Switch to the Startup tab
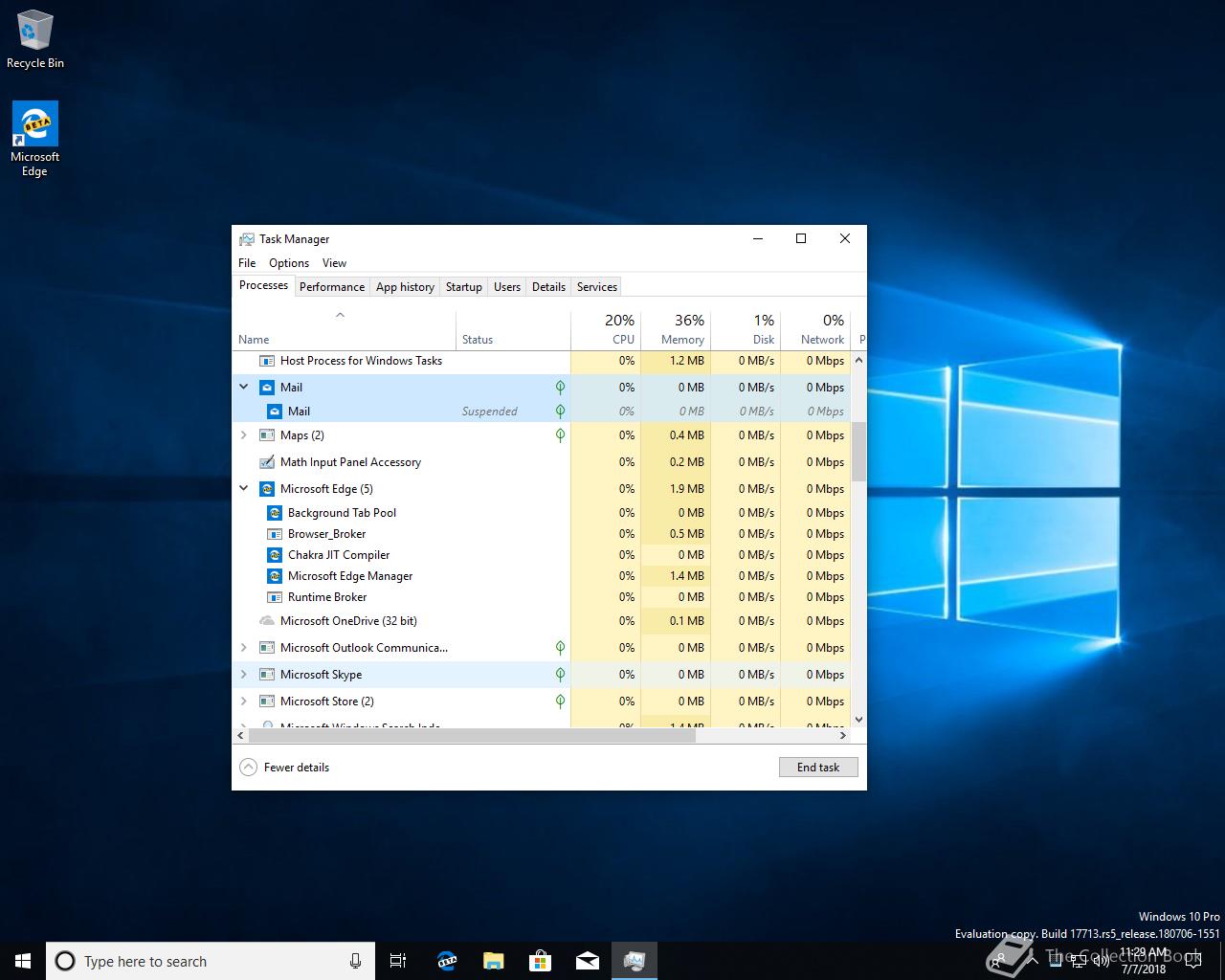The width and height of the screenshot is (1225, 980). (464, 287)
